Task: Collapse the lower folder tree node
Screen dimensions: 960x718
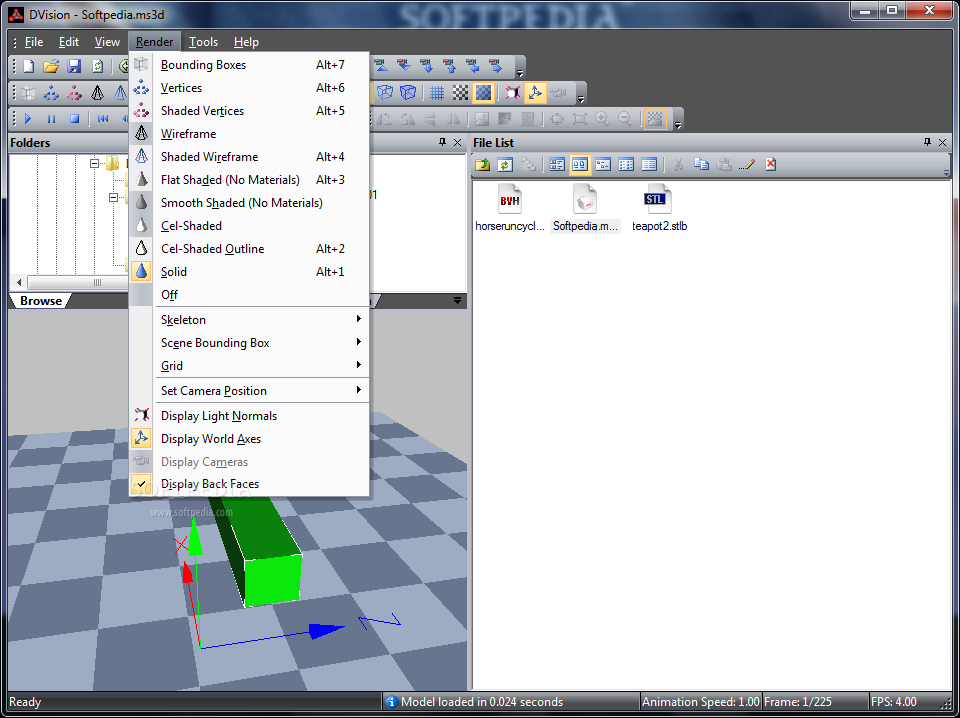Action: tap(113, 198)
